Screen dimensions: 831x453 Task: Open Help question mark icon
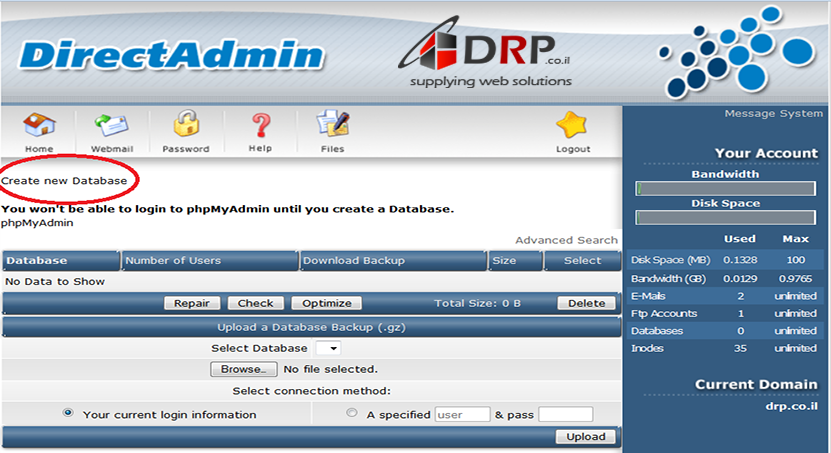click(x=260, y=126)
